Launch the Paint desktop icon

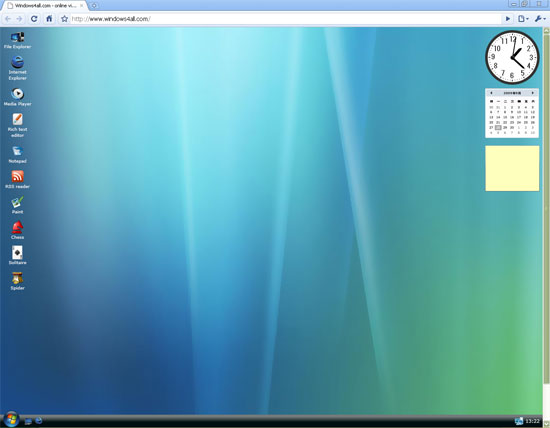tap(18, 205)
